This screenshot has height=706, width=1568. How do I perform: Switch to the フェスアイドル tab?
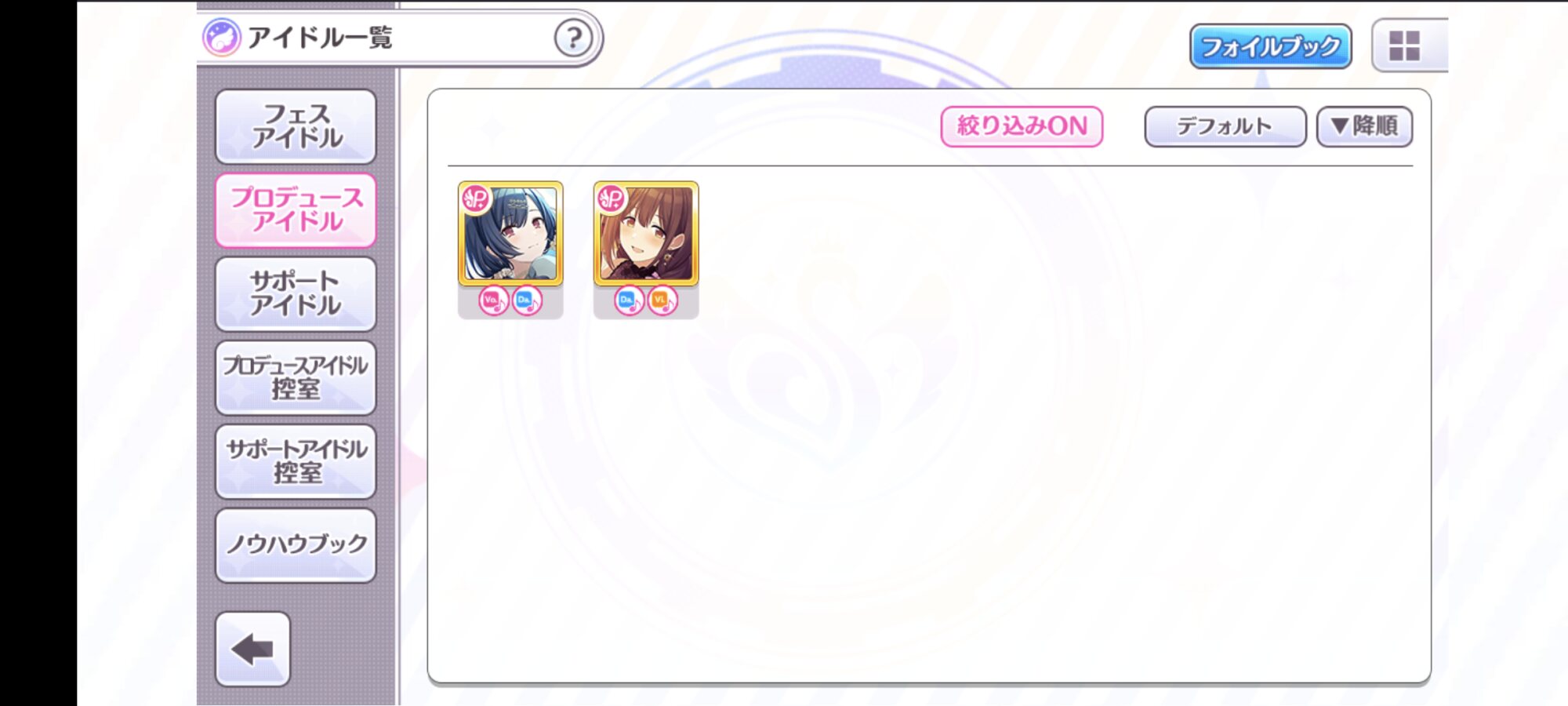click(296, 126)
